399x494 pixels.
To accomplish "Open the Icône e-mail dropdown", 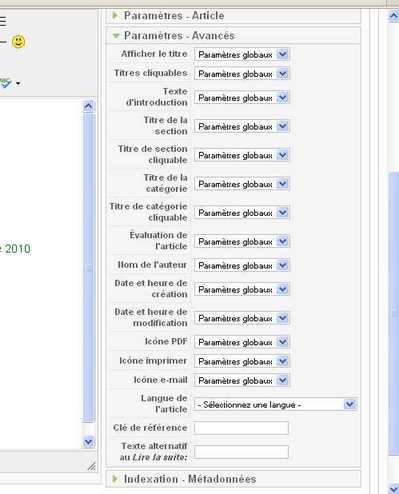I will coord(242,380).
